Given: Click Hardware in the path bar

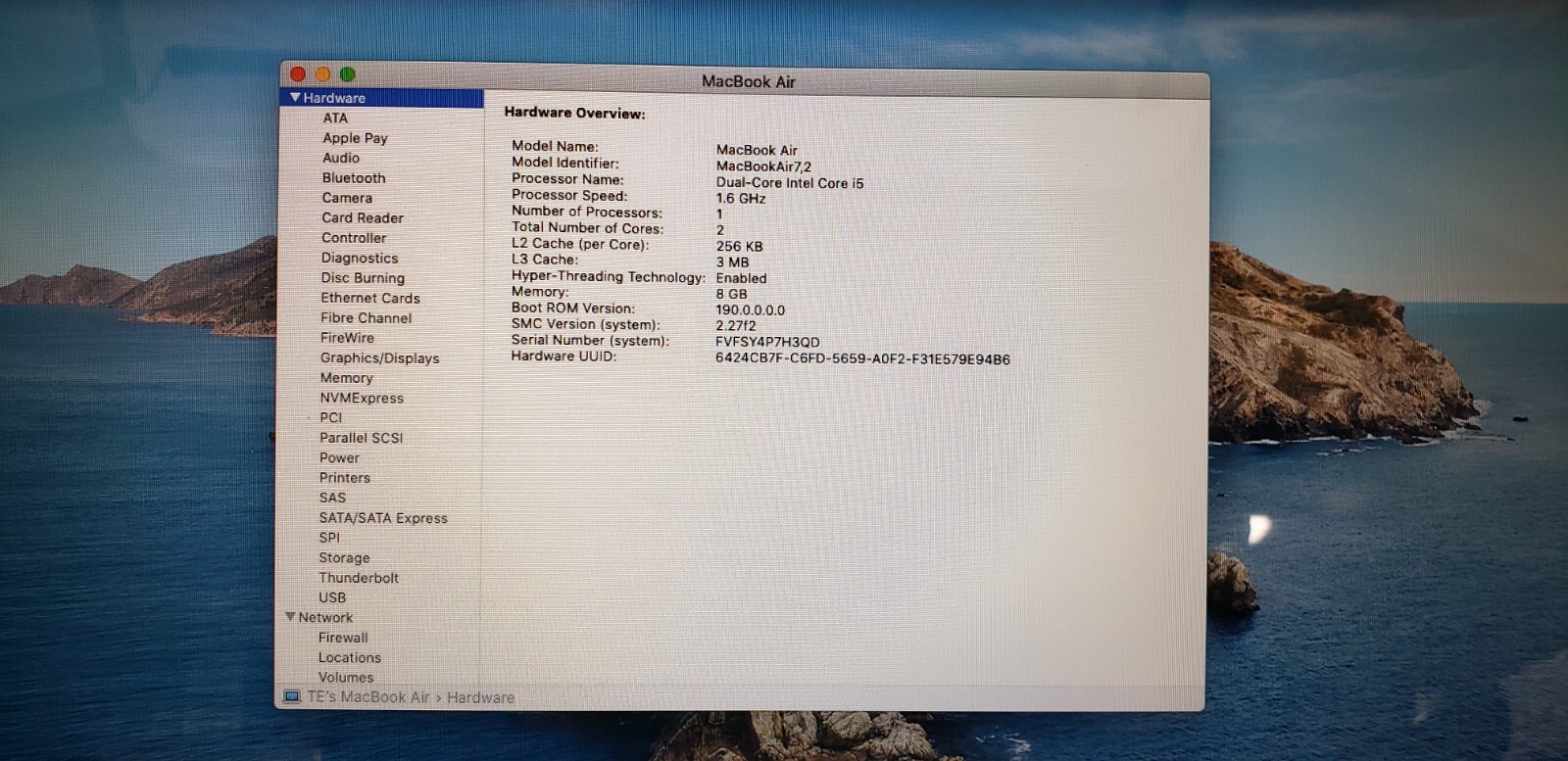Looking at the screenshot, I should coord(480,697).
